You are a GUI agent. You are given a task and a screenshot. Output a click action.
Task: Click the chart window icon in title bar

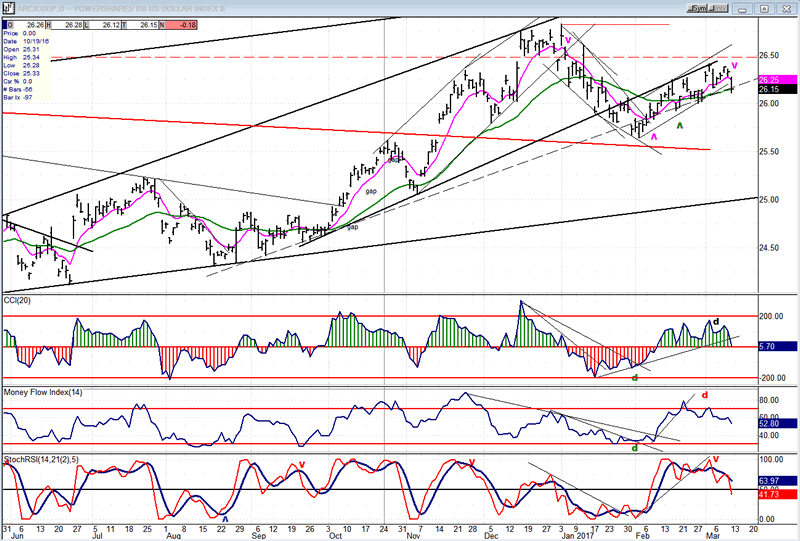tap(7, 7)
